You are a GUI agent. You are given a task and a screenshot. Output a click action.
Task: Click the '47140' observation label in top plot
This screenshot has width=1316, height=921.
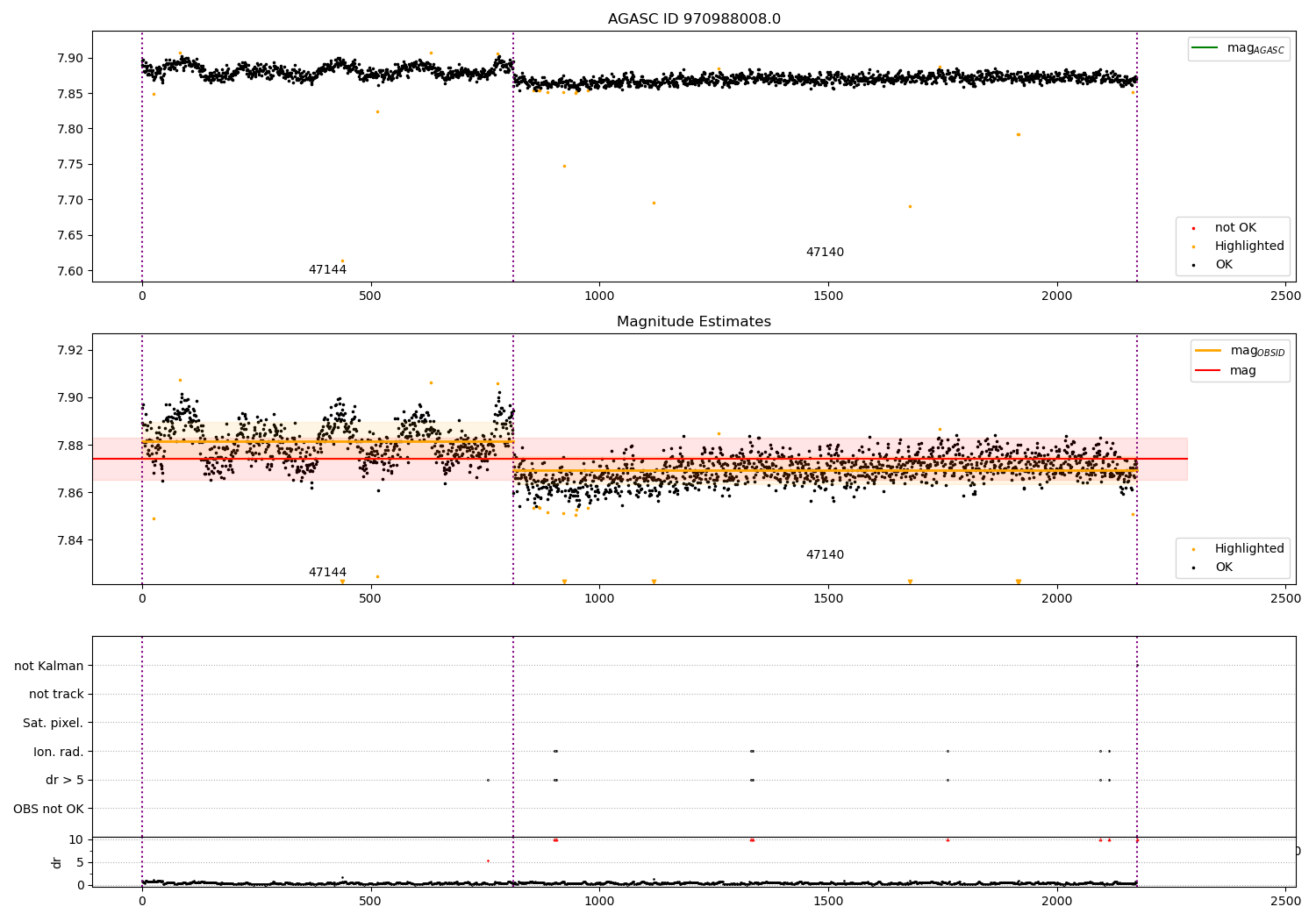(825, 253)
